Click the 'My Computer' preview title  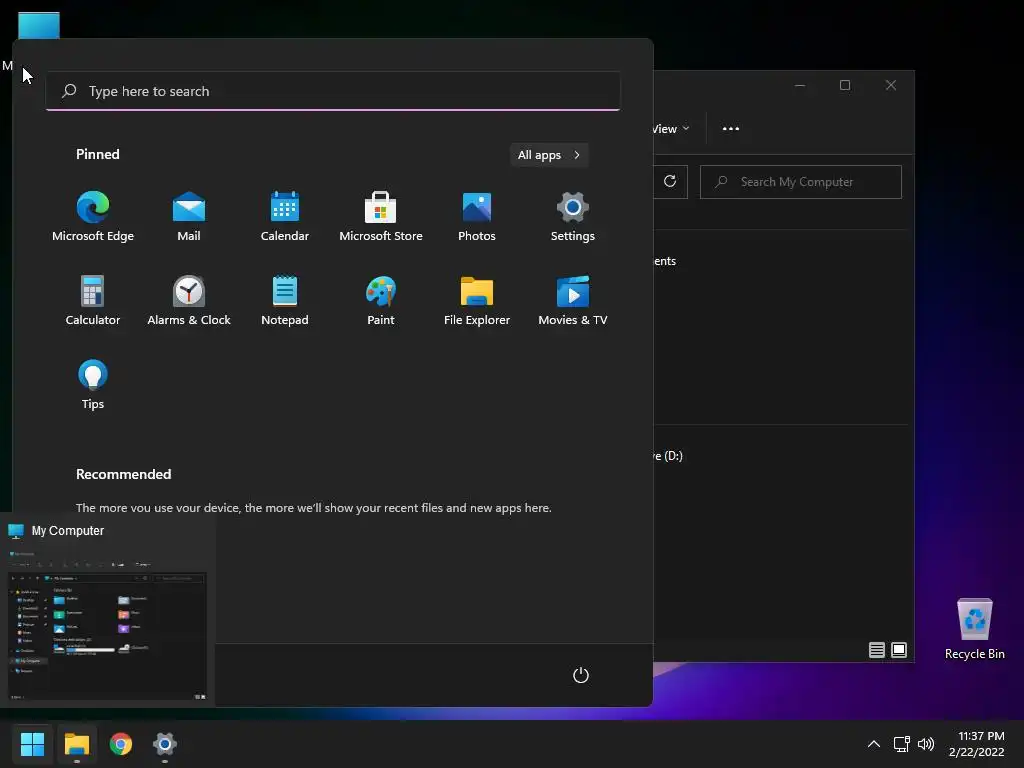[68, 531]
